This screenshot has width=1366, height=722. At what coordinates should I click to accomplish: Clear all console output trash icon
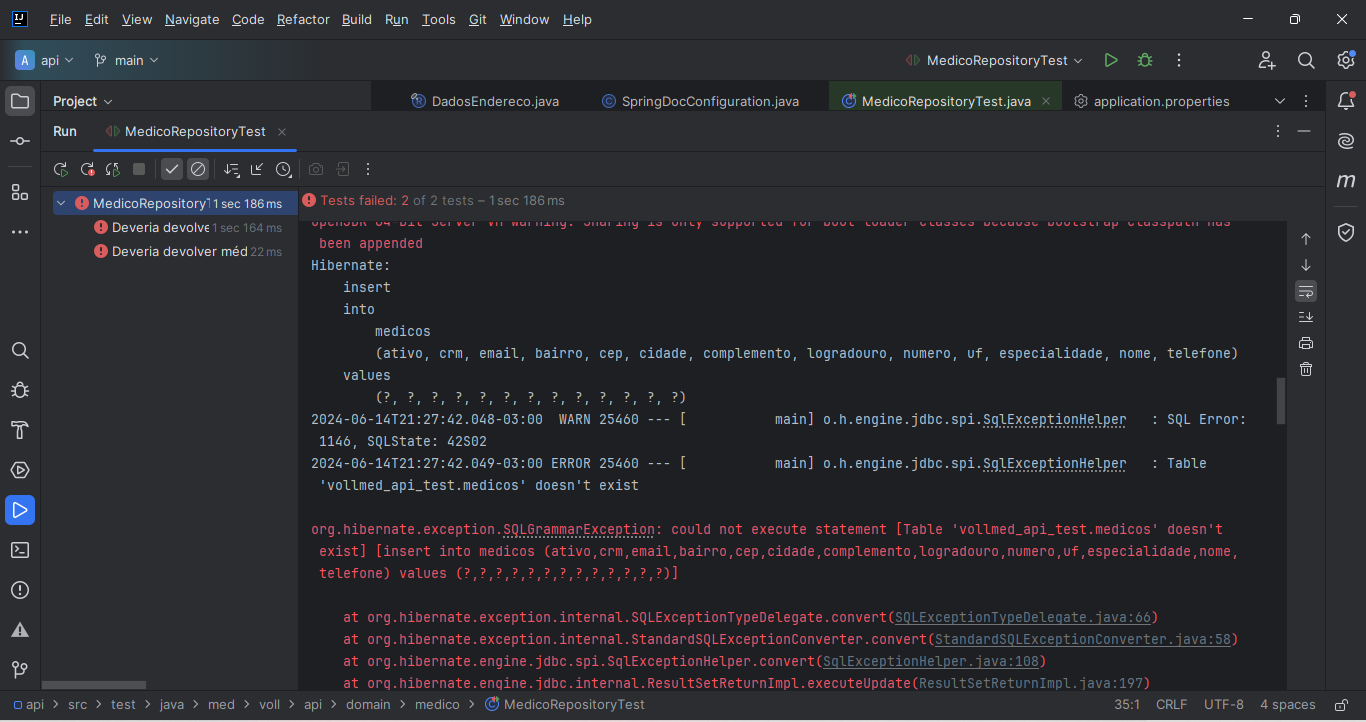tap(1306, 369)
